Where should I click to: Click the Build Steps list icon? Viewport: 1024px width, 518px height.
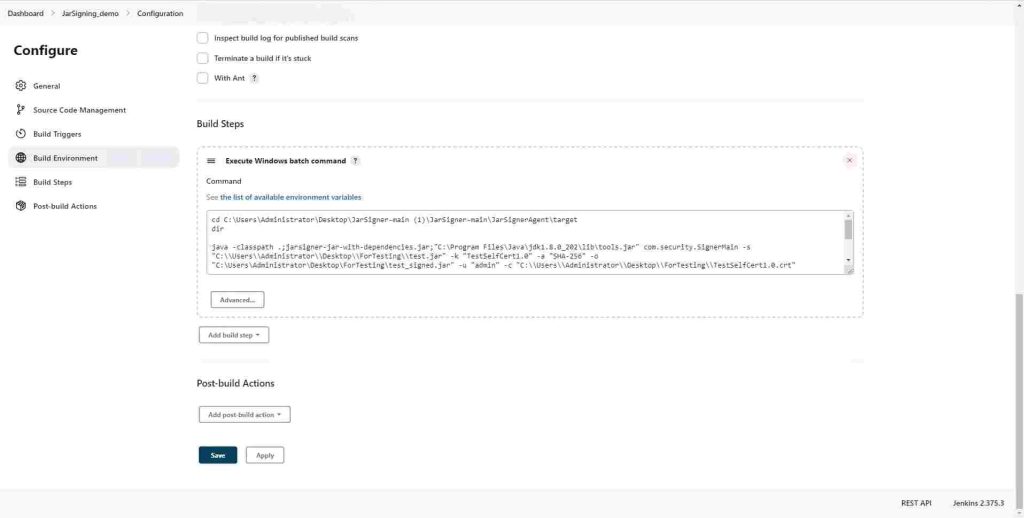(21, 182)
